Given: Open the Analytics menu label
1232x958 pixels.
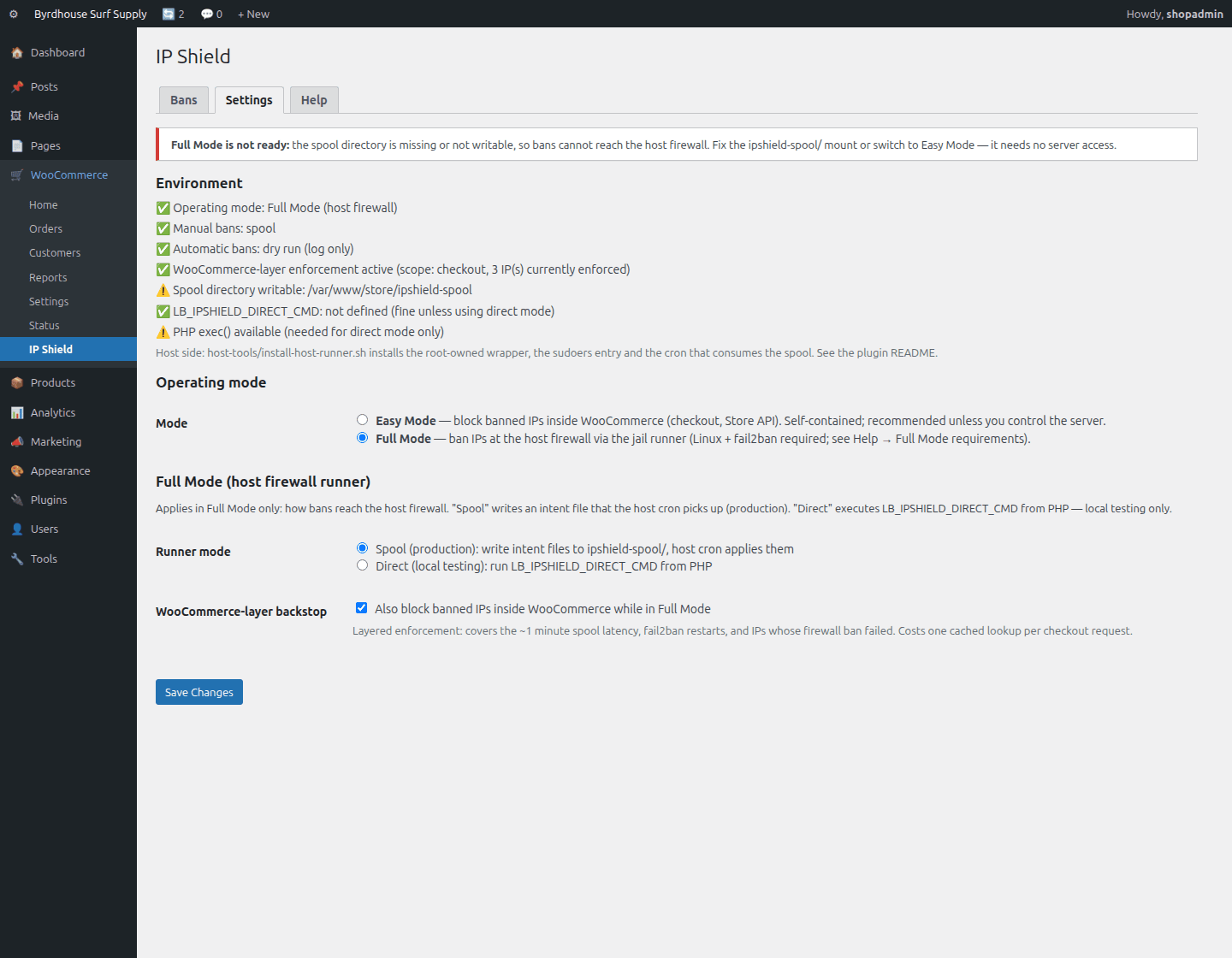Looking at the screenshot, I should (53, 413).
